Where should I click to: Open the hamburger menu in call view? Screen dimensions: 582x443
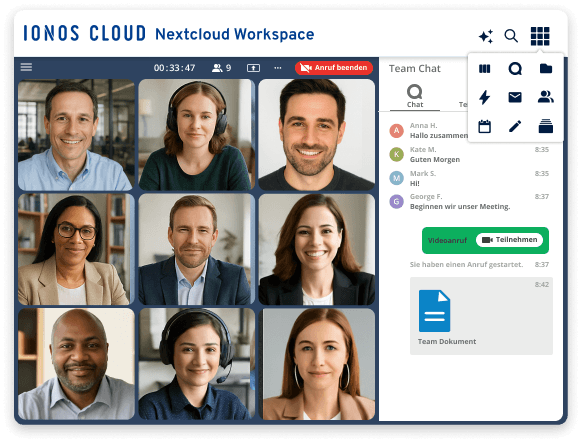26,67
